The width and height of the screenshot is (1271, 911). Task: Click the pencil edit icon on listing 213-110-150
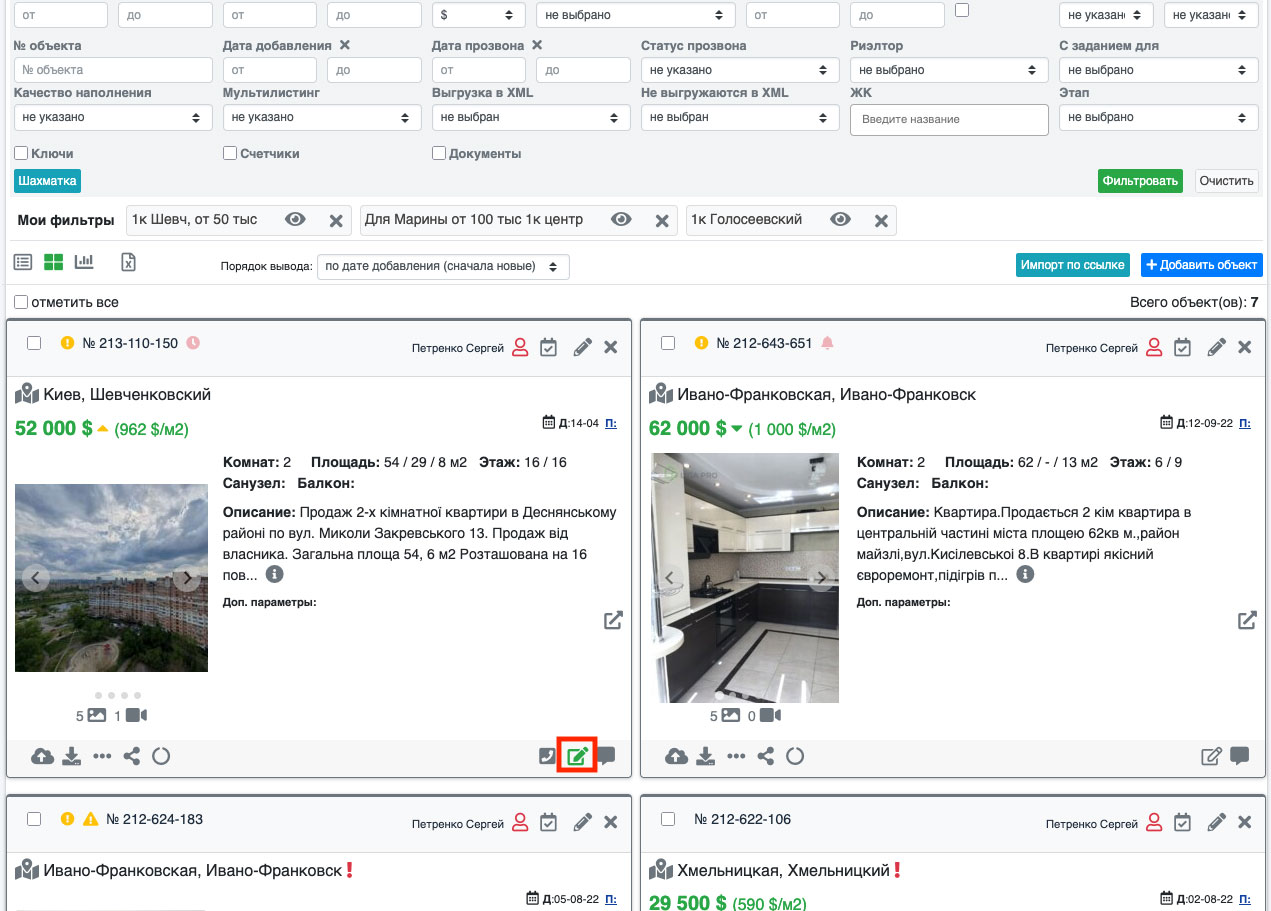pyautogui.click(x=582, y=347)
